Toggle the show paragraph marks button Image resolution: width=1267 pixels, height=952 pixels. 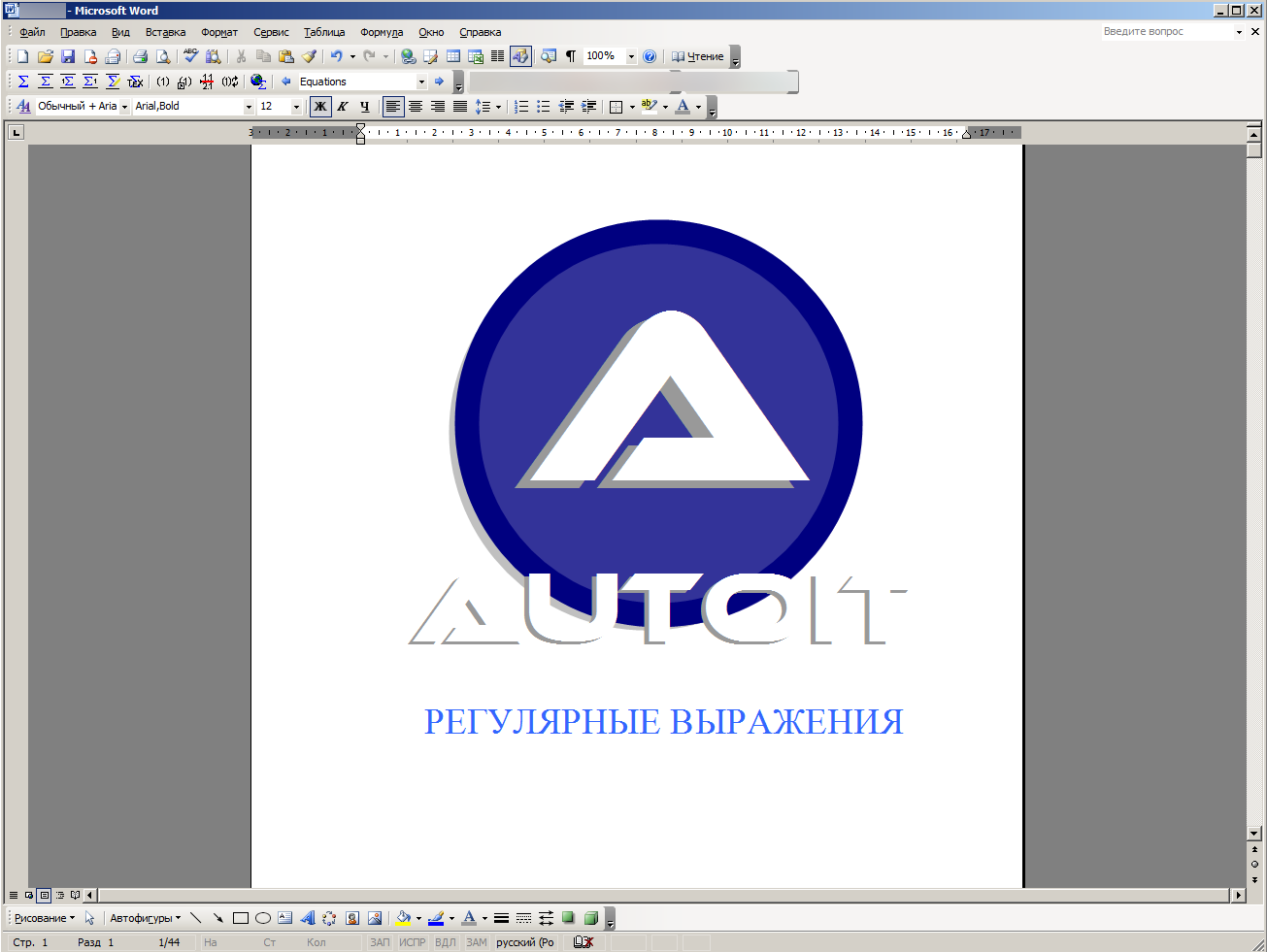[x=571, y=56]
